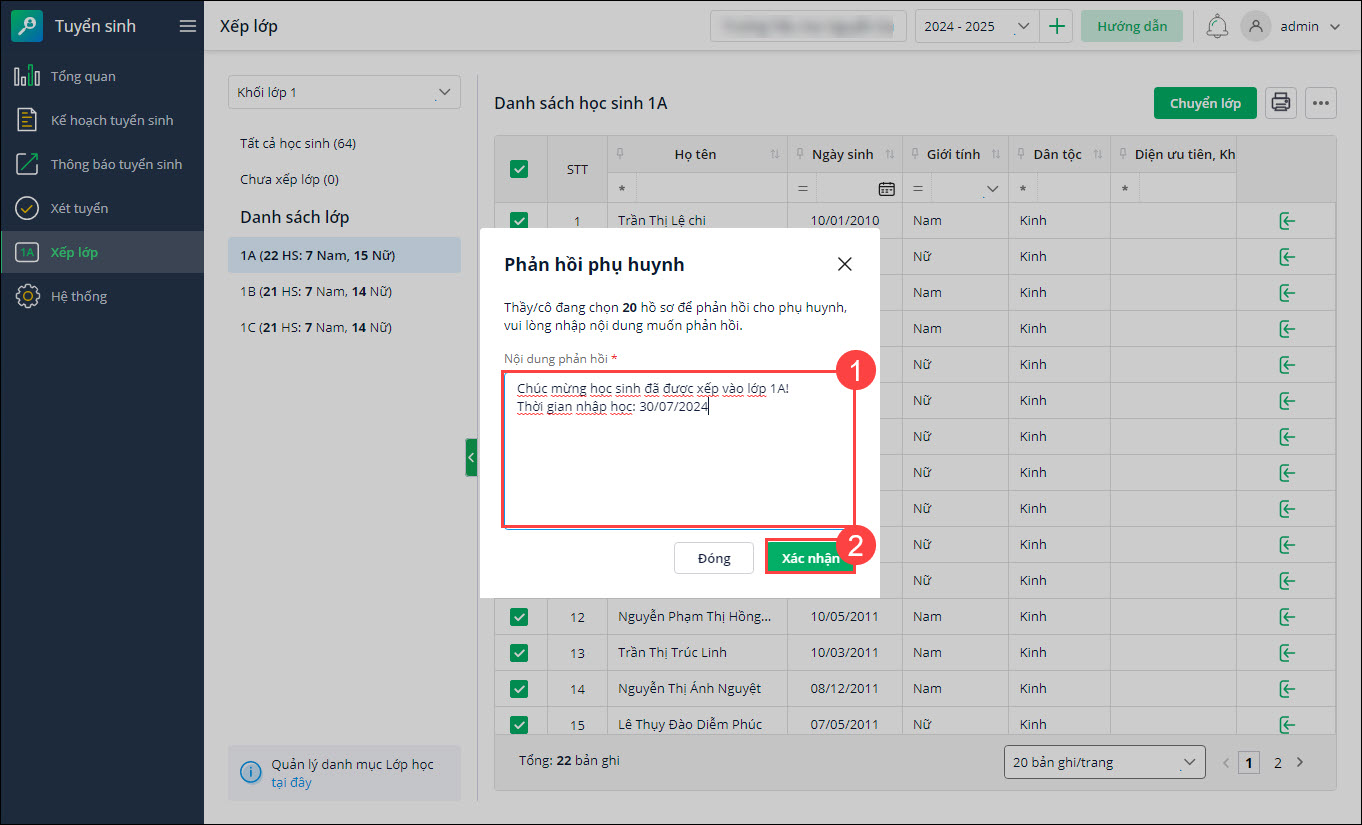The width and height of the screenshot is (1362, 825).
Task: Click the pin icon of Họ tên column
Action: click(x=620, y=154)
